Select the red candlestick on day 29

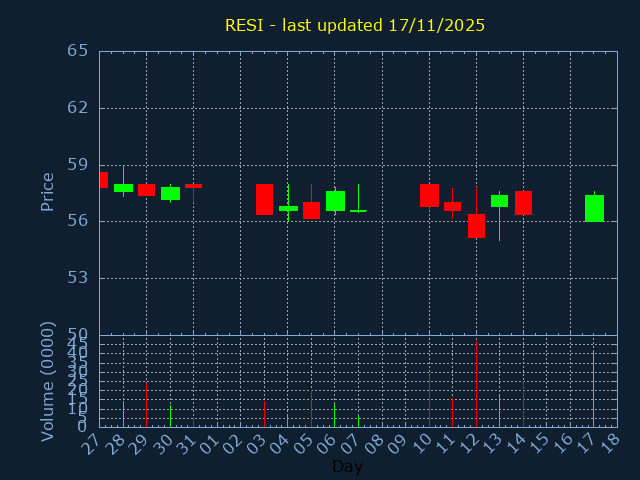point(146,190)
